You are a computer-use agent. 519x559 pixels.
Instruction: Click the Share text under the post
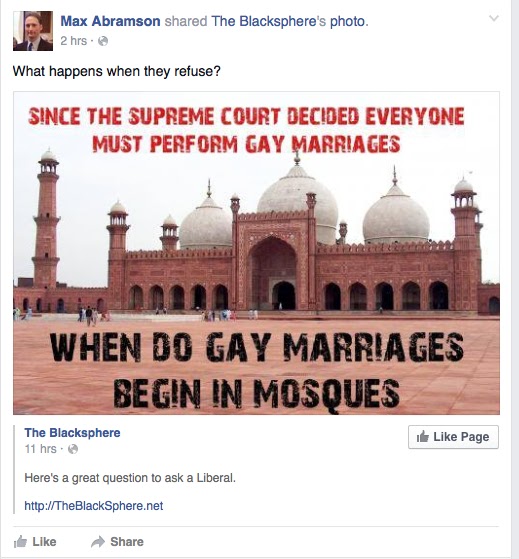pos(127,542)
